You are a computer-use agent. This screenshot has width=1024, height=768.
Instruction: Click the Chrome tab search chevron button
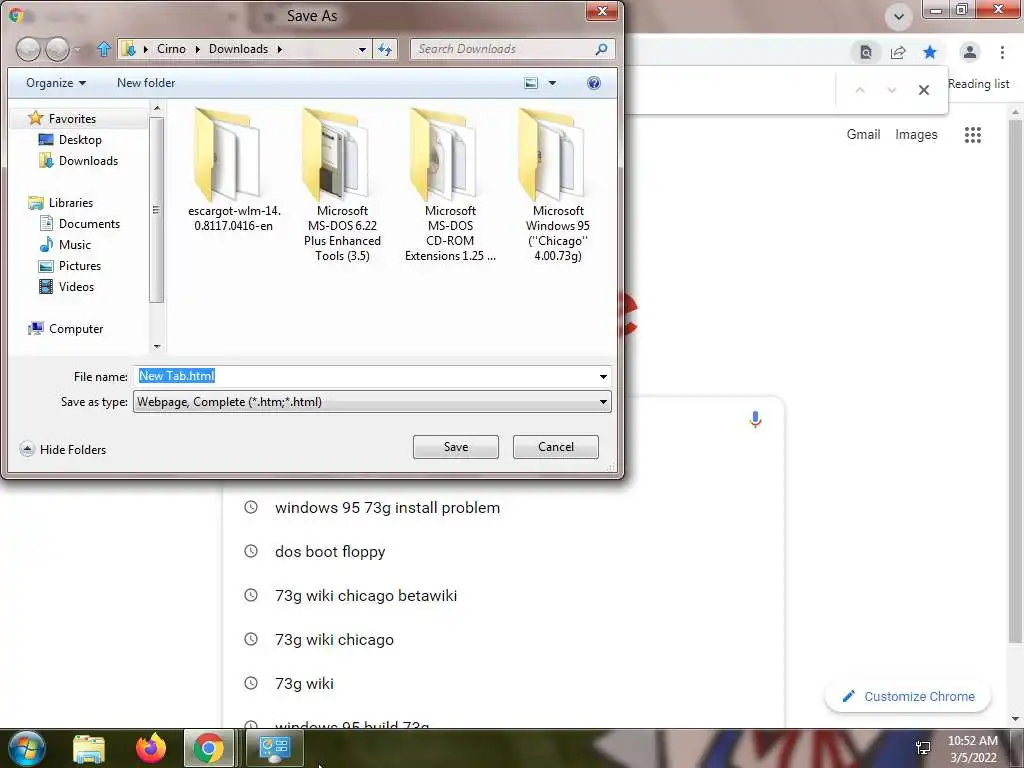point(899,16)
